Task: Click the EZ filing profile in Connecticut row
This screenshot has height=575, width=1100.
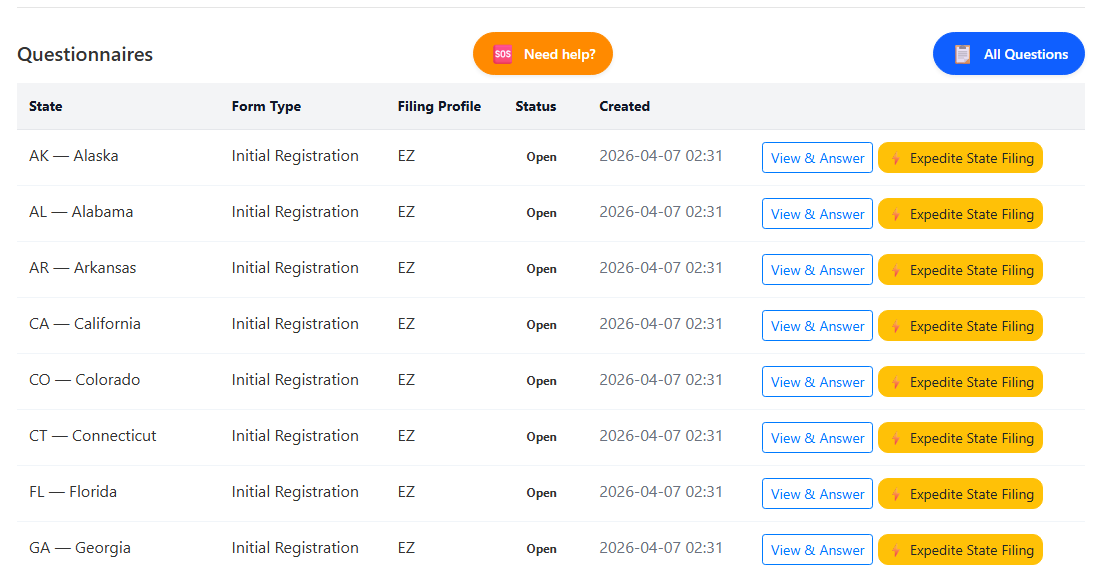Action: point(406,436)
